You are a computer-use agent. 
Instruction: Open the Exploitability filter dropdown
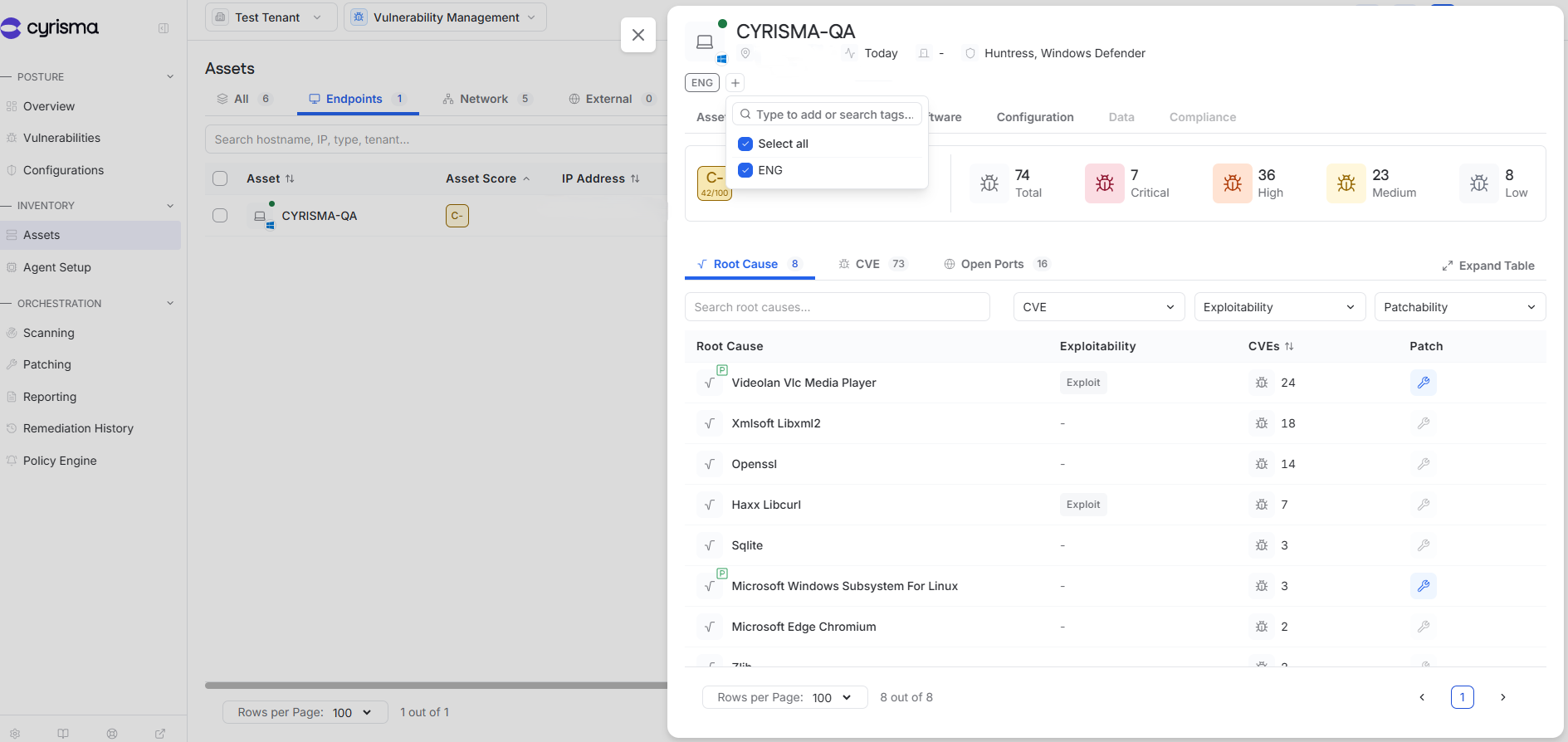pos(1280,307)
